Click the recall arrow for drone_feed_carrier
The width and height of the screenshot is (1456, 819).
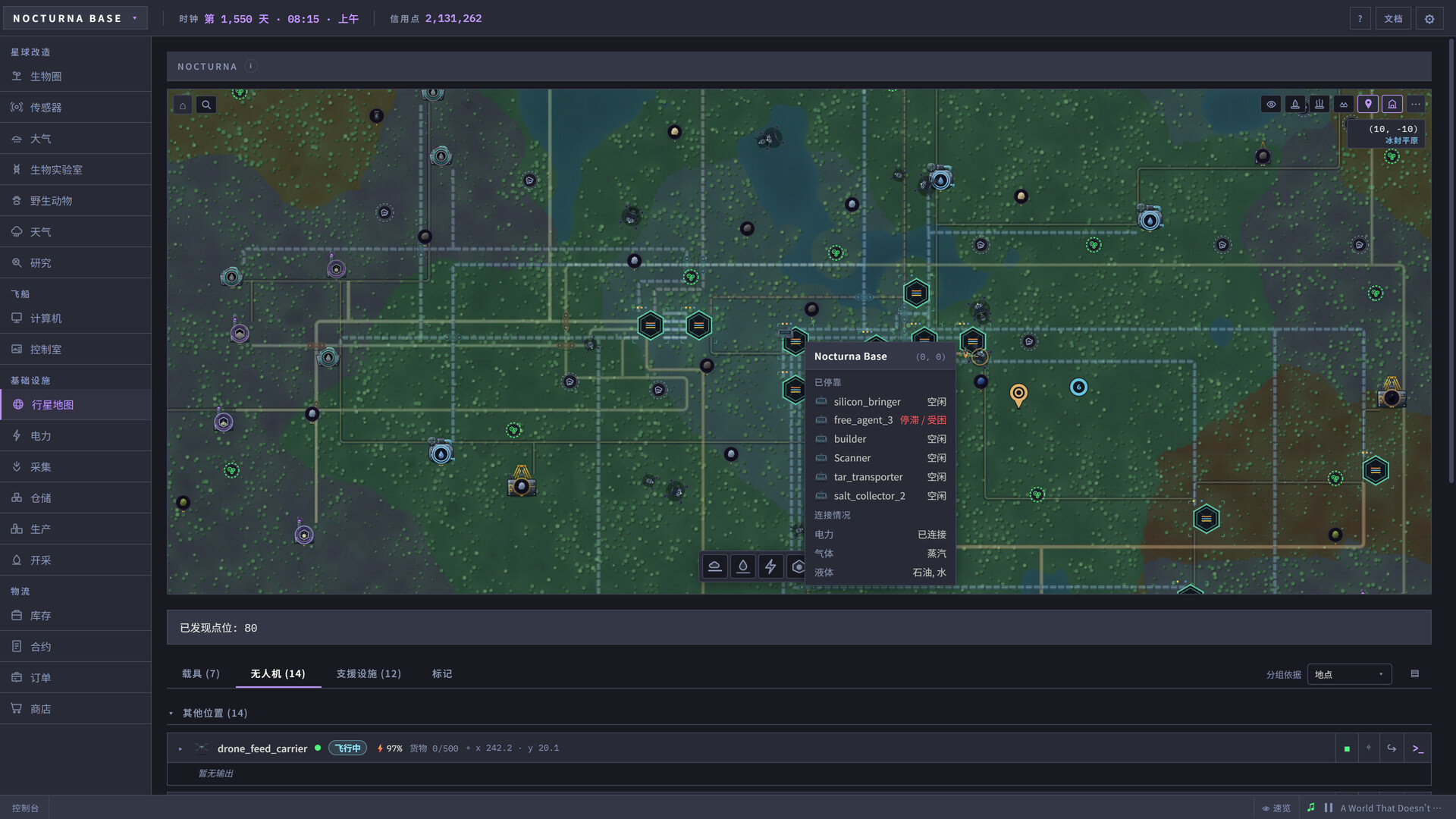tap(1392, 748)
